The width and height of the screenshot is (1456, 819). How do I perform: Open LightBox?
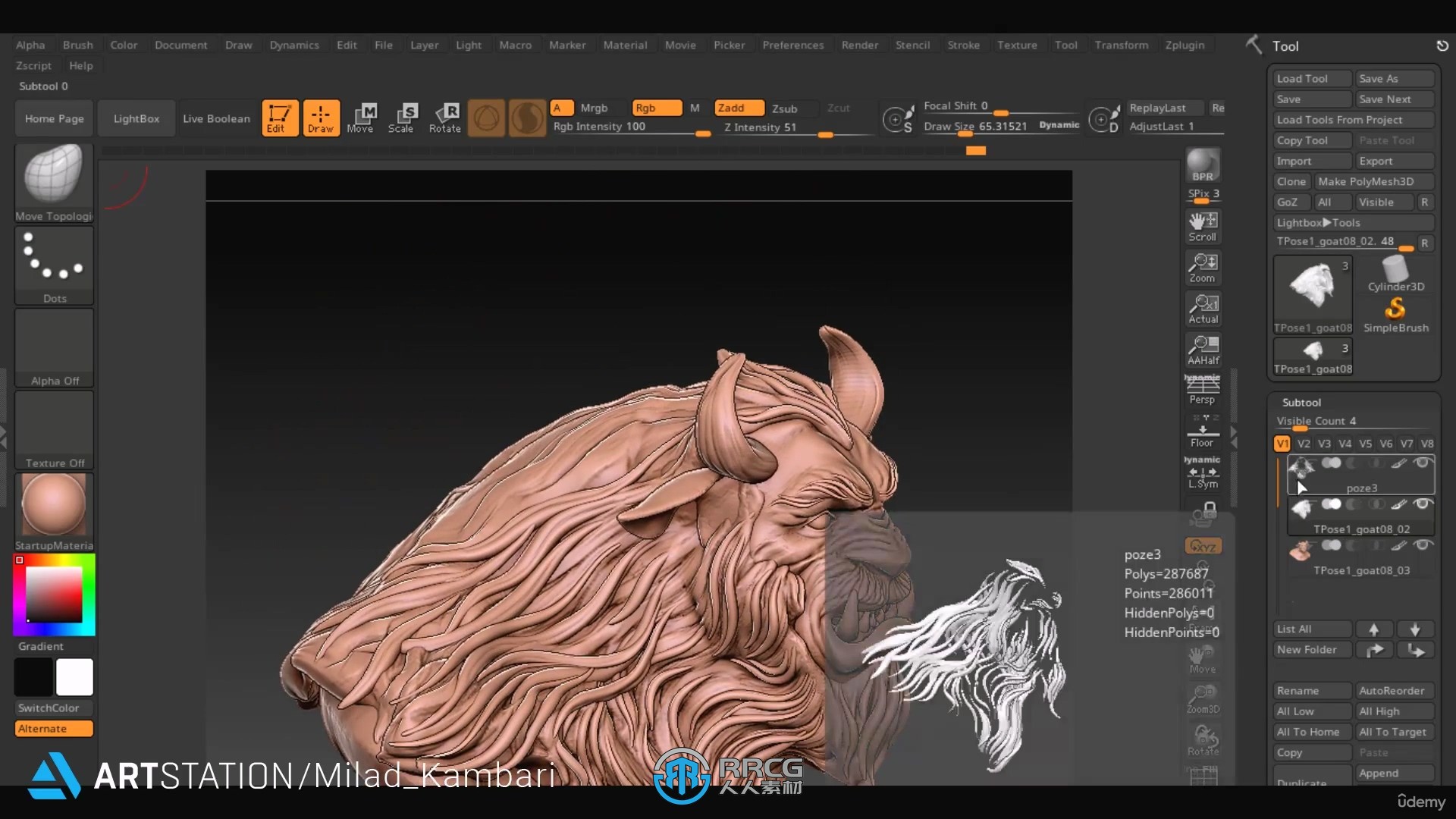(136, 118)
